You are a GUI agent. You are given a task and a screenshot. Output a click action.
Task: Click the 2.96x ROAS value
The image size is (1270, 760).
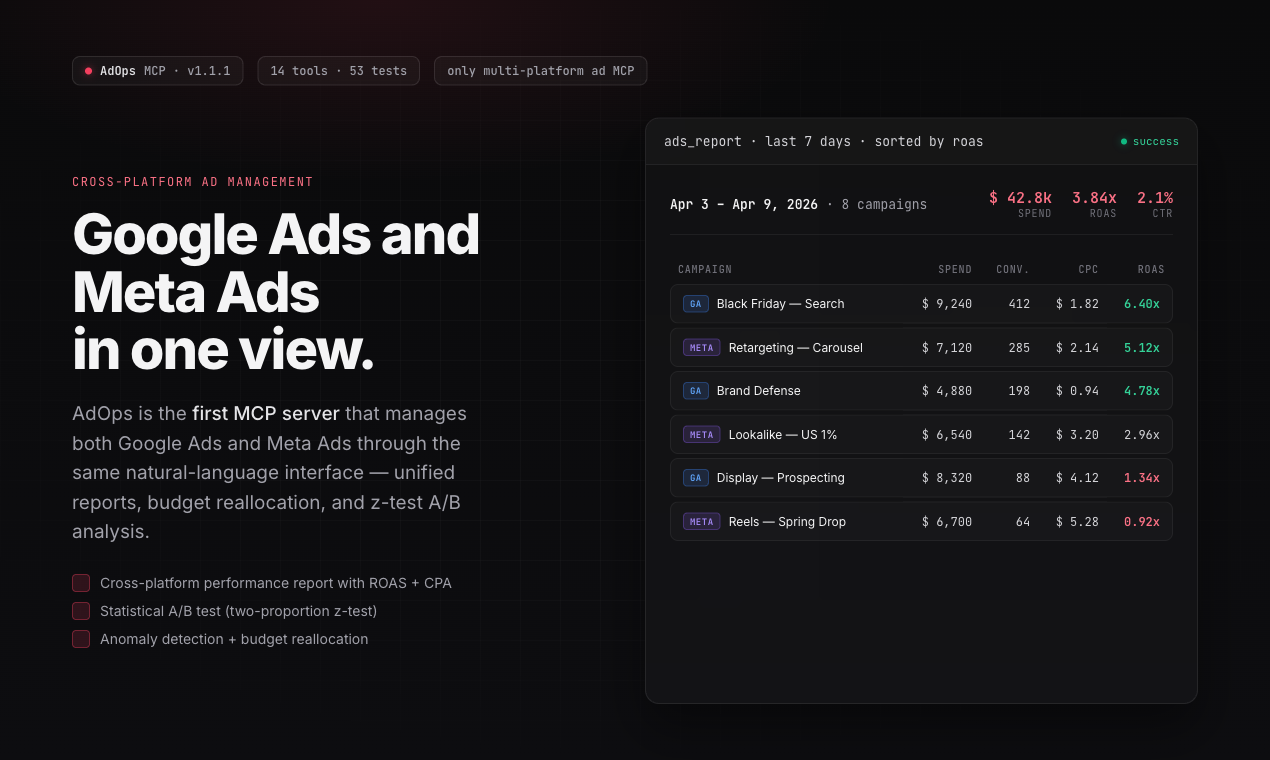pos(1142,435)
